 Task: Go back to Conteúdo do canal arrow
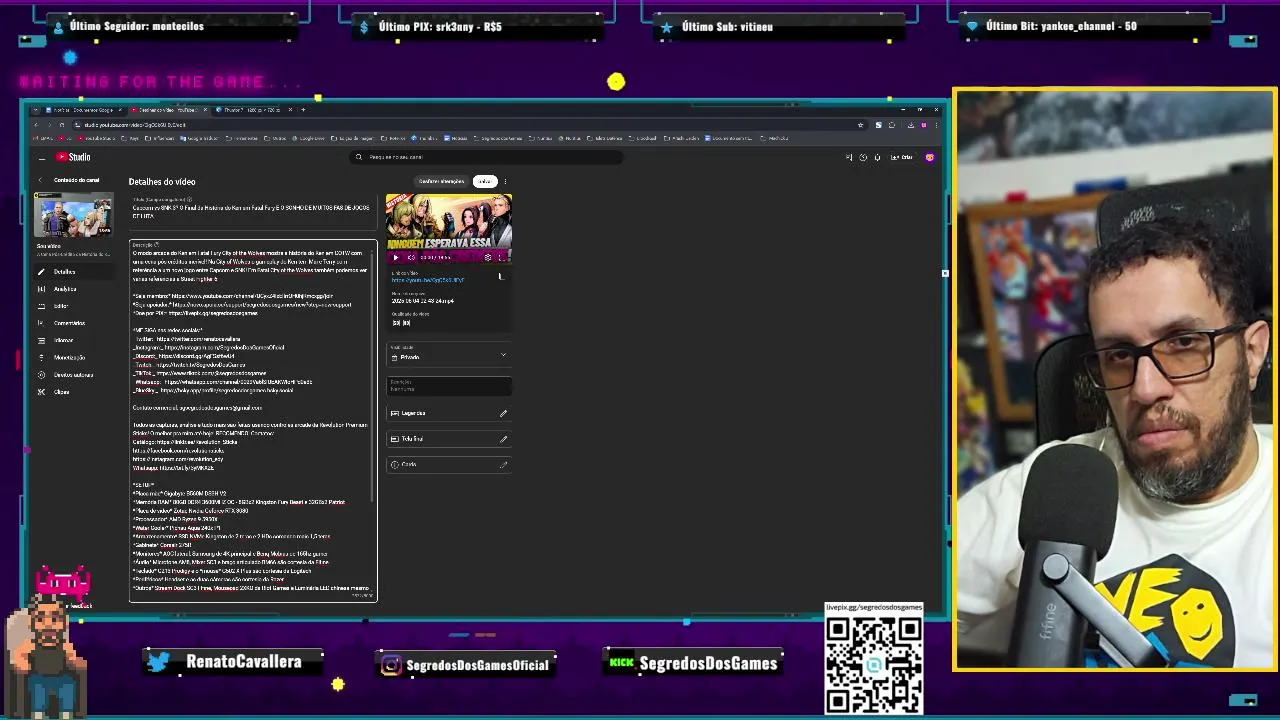[x=41, y=180]
